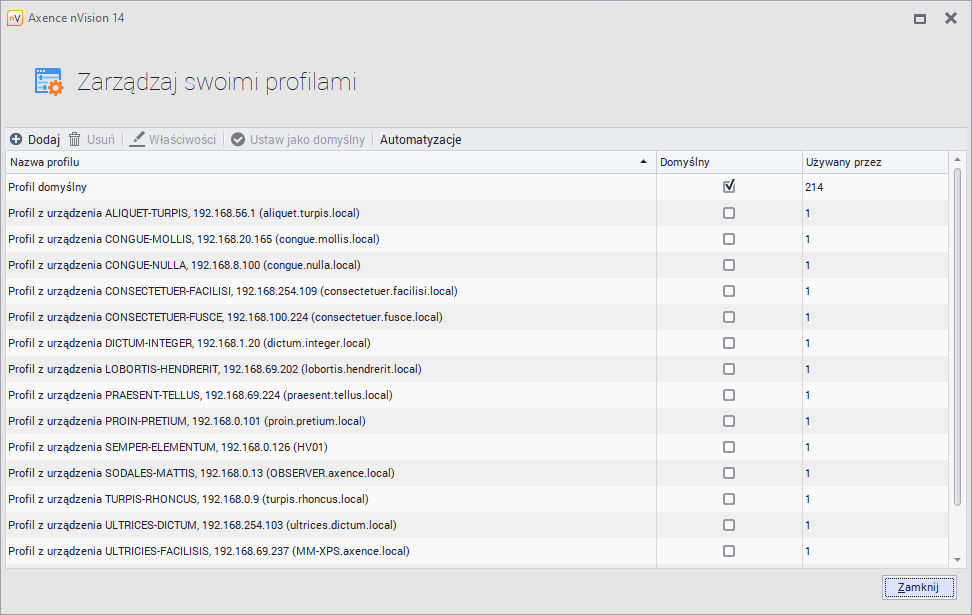Viewport: 972px width, 615px height.
Task: Uncheck Domyślny for Profil domyślny
Action: (x=729, y=187)
